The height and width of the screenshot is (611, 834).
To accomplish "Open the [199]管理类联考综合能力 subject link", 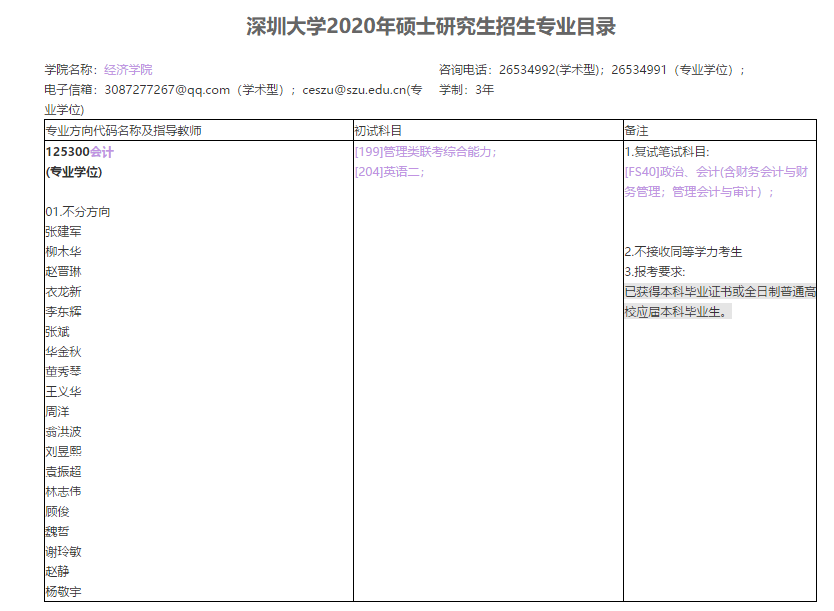I will point(425,152).
